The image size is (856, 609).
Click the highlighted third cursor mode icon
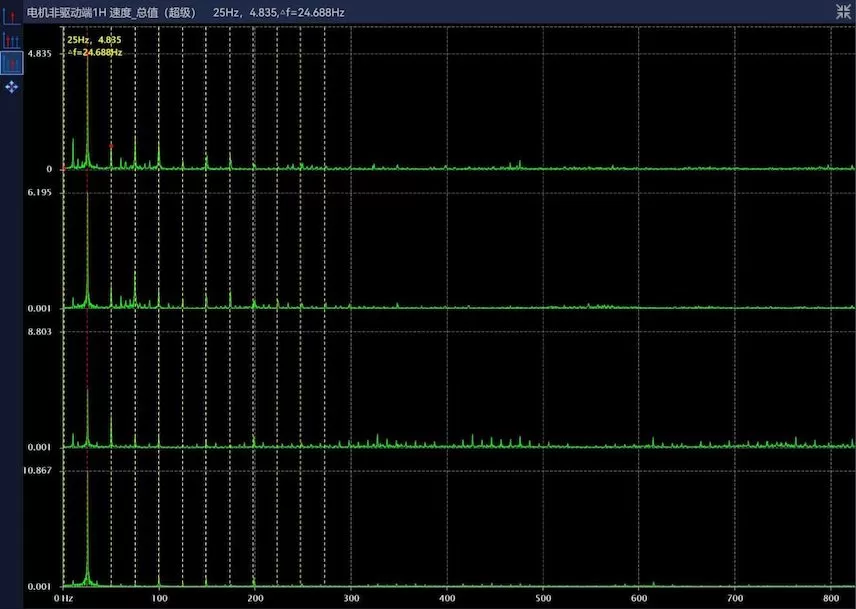(x=12, y=63)
